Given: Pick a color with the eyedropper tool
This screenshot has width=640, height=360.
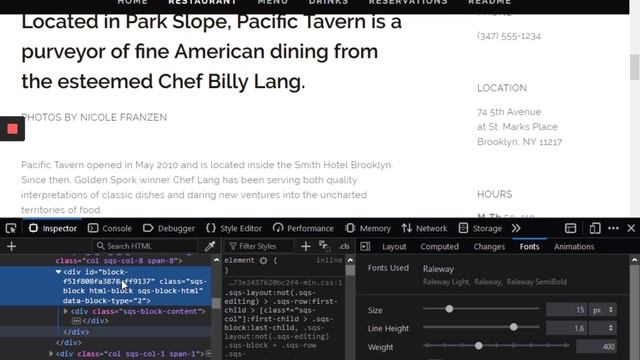Looking at the screenshot, I should 210,246.
